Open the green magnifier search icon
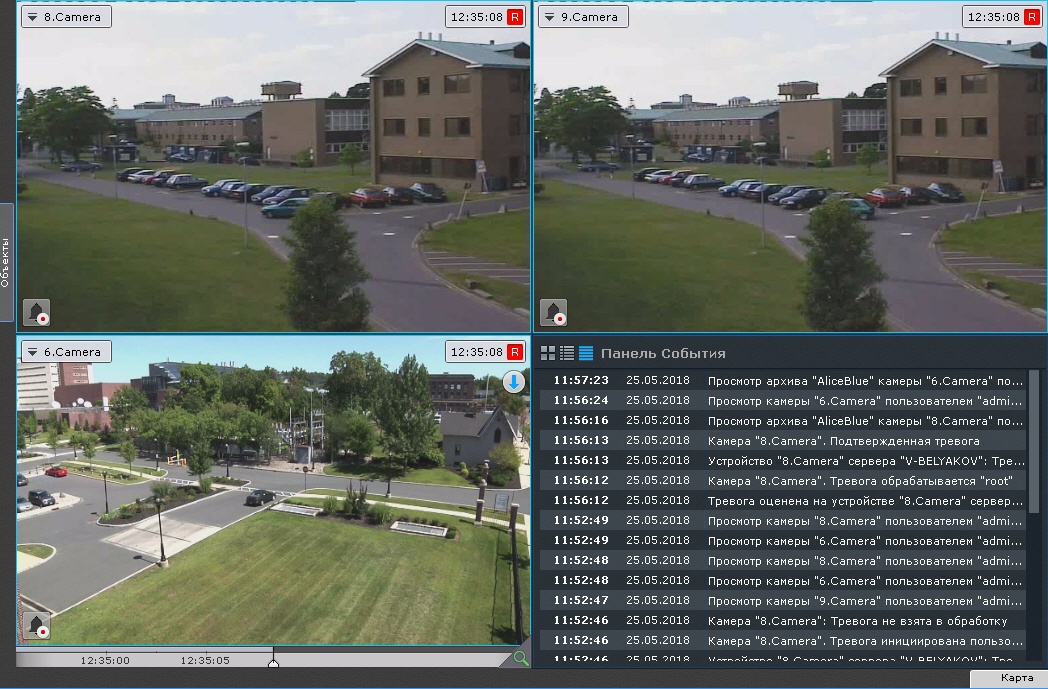Screen dimensions: 1048x689 pyautogui.click(x=520, y=658)
